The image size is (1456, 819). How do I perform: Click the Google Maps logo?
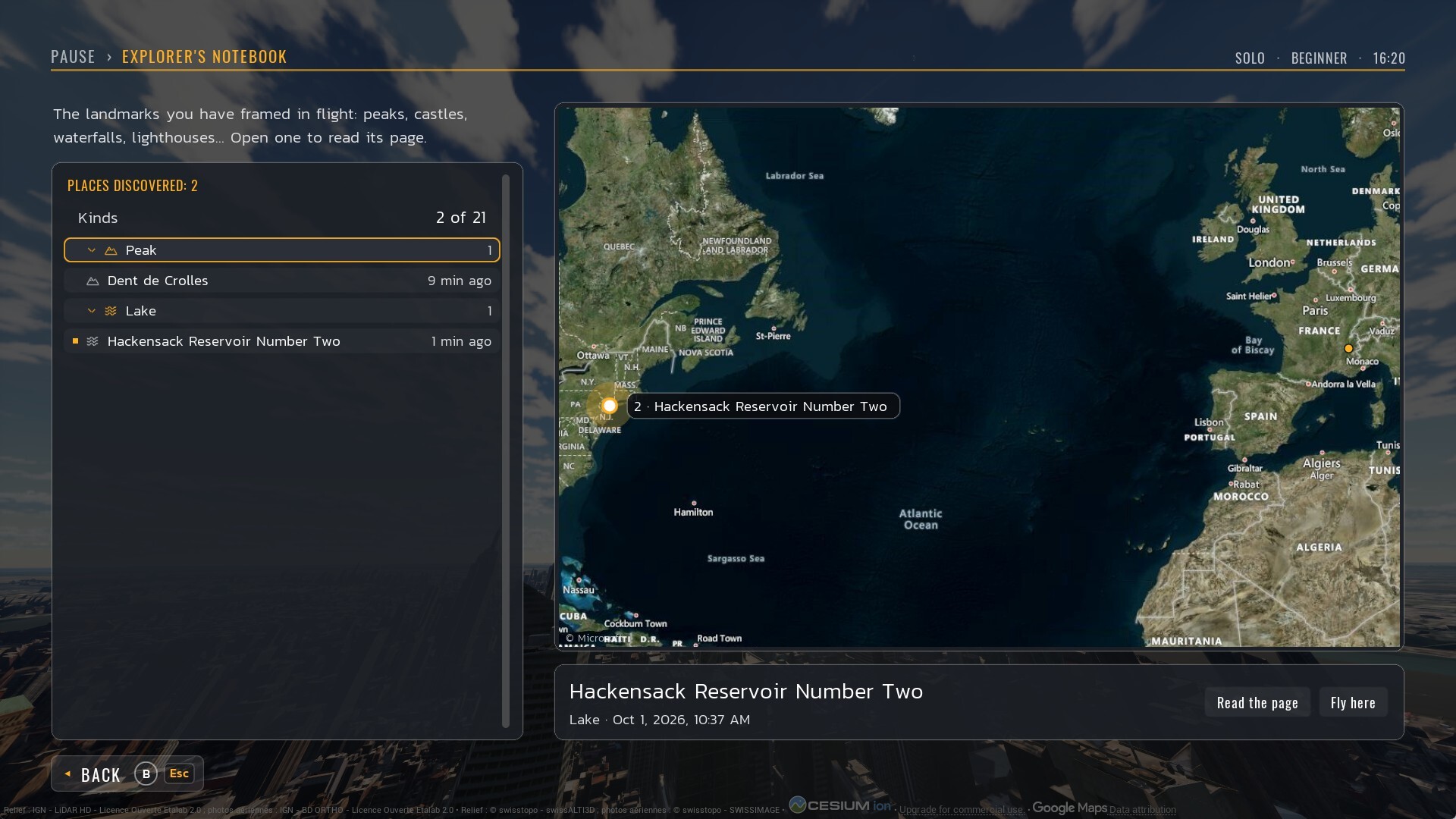point(1069,808)
